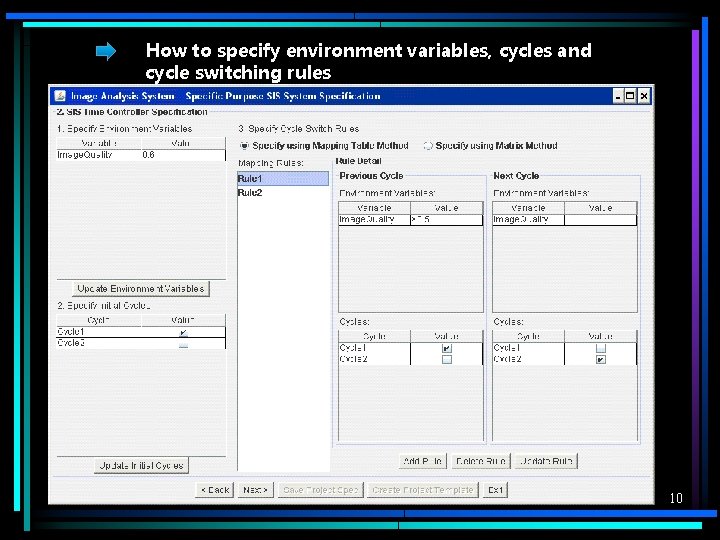Click Add Rule button
Screen dimensions: 720x540
[x=422, y=461]
